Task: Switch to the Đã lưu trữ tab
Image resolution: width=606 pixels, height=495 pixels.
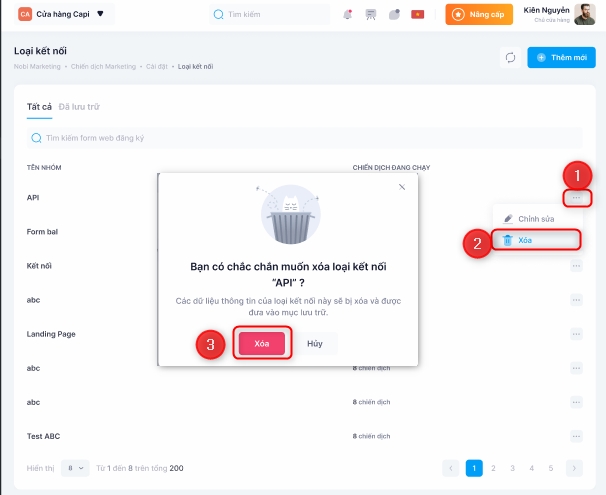Action: click(79, 106)
